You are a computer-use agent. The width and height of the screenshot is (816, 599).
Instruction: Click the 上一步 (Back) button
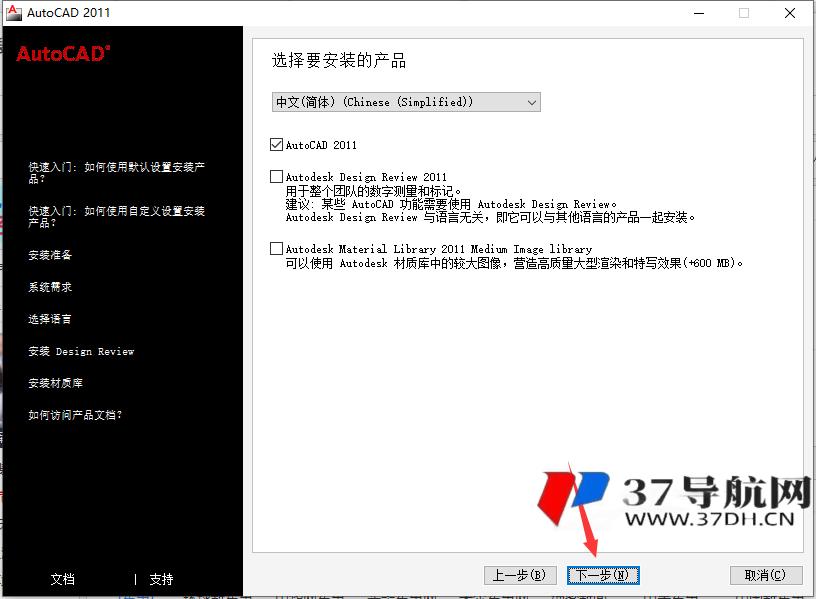pyautogui.click(x=520, y=575)
